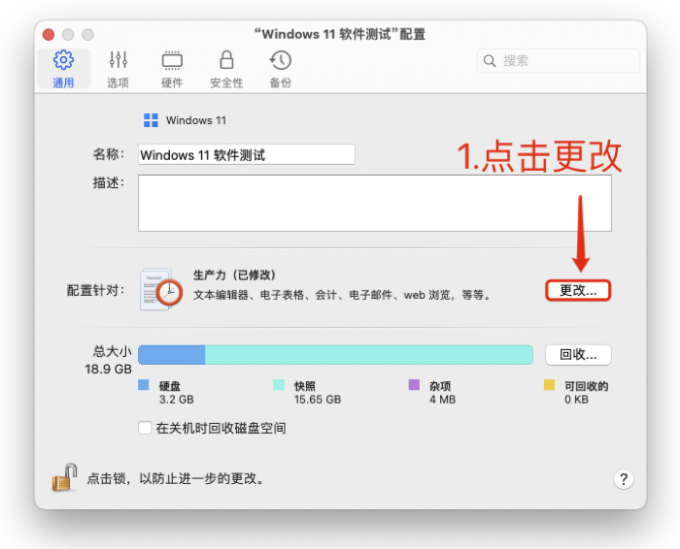Screen dimensions: 680x549
Task: Click the disk usage size bar
Action: [x=335, y=355]
